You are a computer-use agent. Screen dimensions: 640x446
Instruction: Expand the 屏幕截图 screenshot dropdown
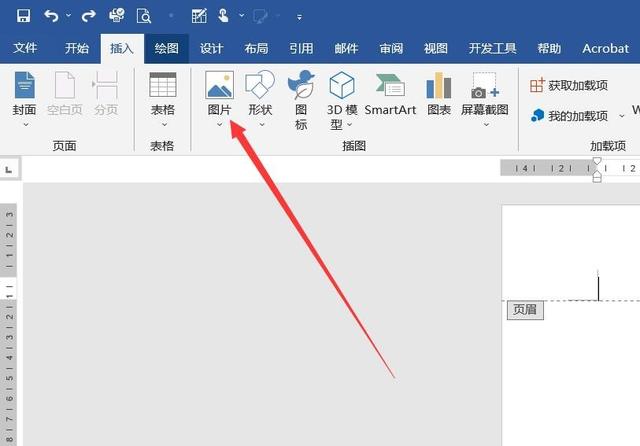pos(485,124)
